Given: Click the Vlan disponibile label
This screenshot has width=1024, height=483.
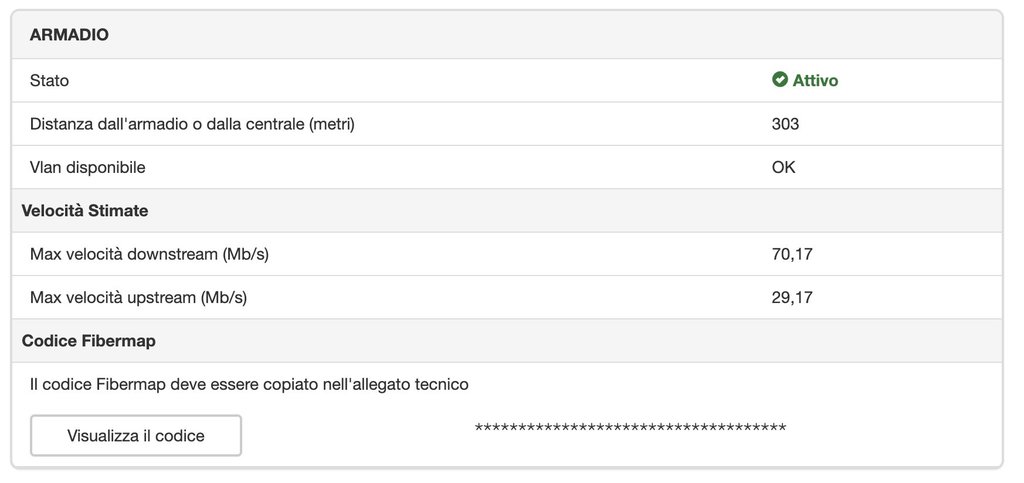Looking at the screenshot, I should (x=88, y=167).
